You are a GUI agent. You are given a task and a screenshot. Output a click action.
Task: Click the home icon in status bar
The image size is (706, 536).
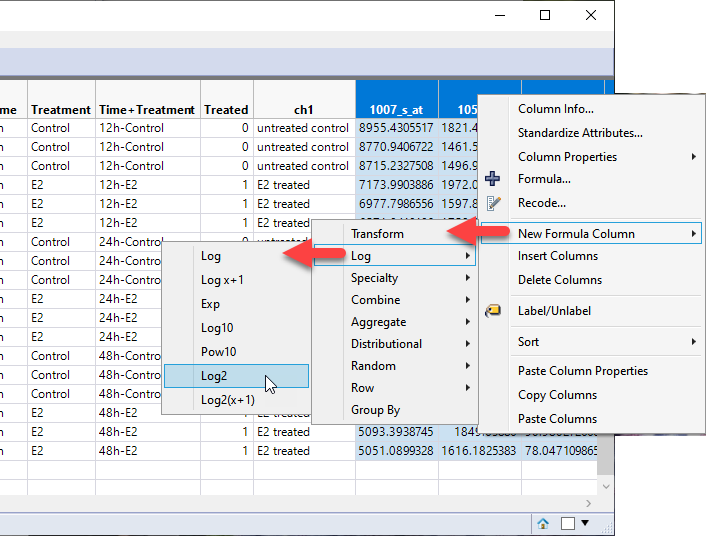pyautogui.click(x=543, y=523)
